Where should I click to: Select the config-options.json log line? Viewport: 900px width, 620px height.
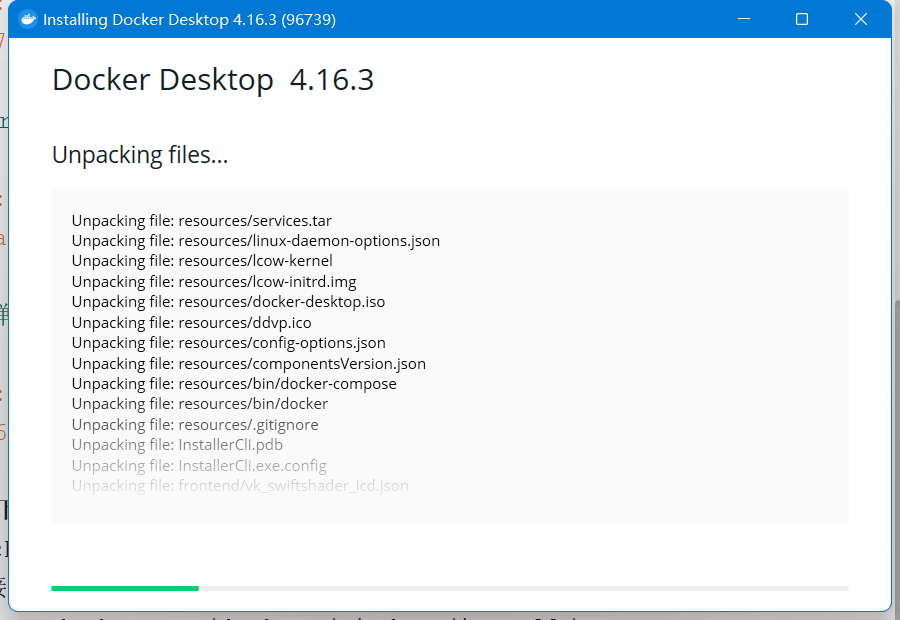point(228,342)
